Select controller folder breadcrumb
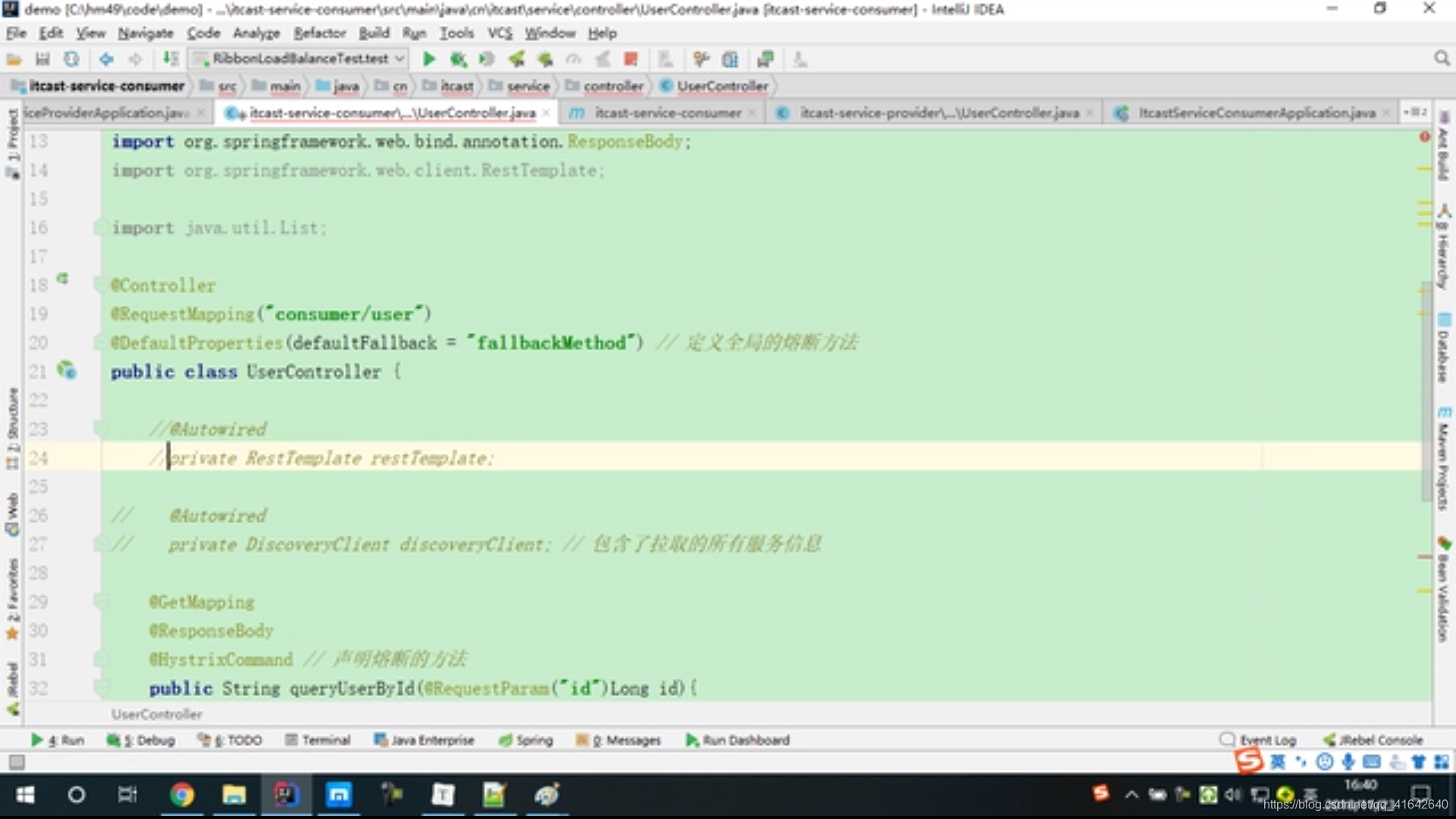Image resolution: width=1456 pixels, height=819 pixels. tap(605, 86)
